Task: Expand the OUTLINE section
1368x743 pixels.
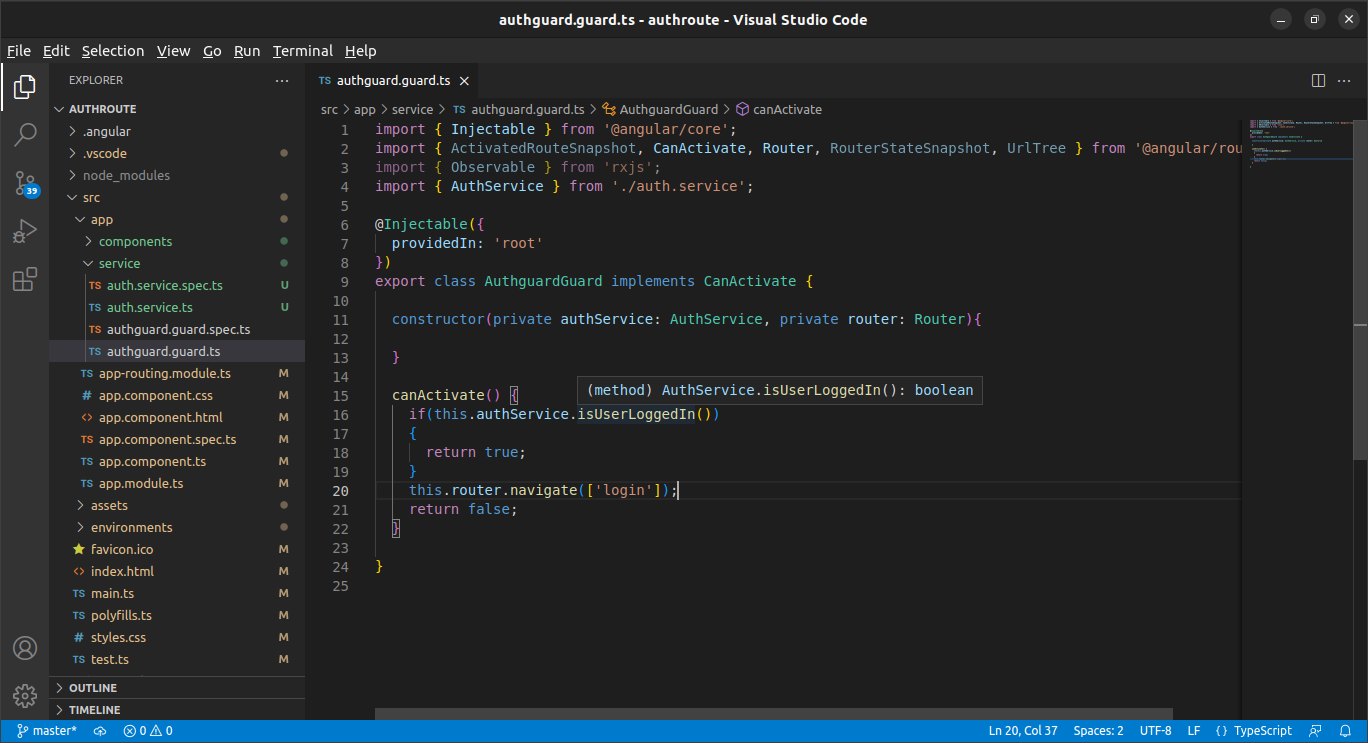Action: pyautogui.click(x=177, y=688)
